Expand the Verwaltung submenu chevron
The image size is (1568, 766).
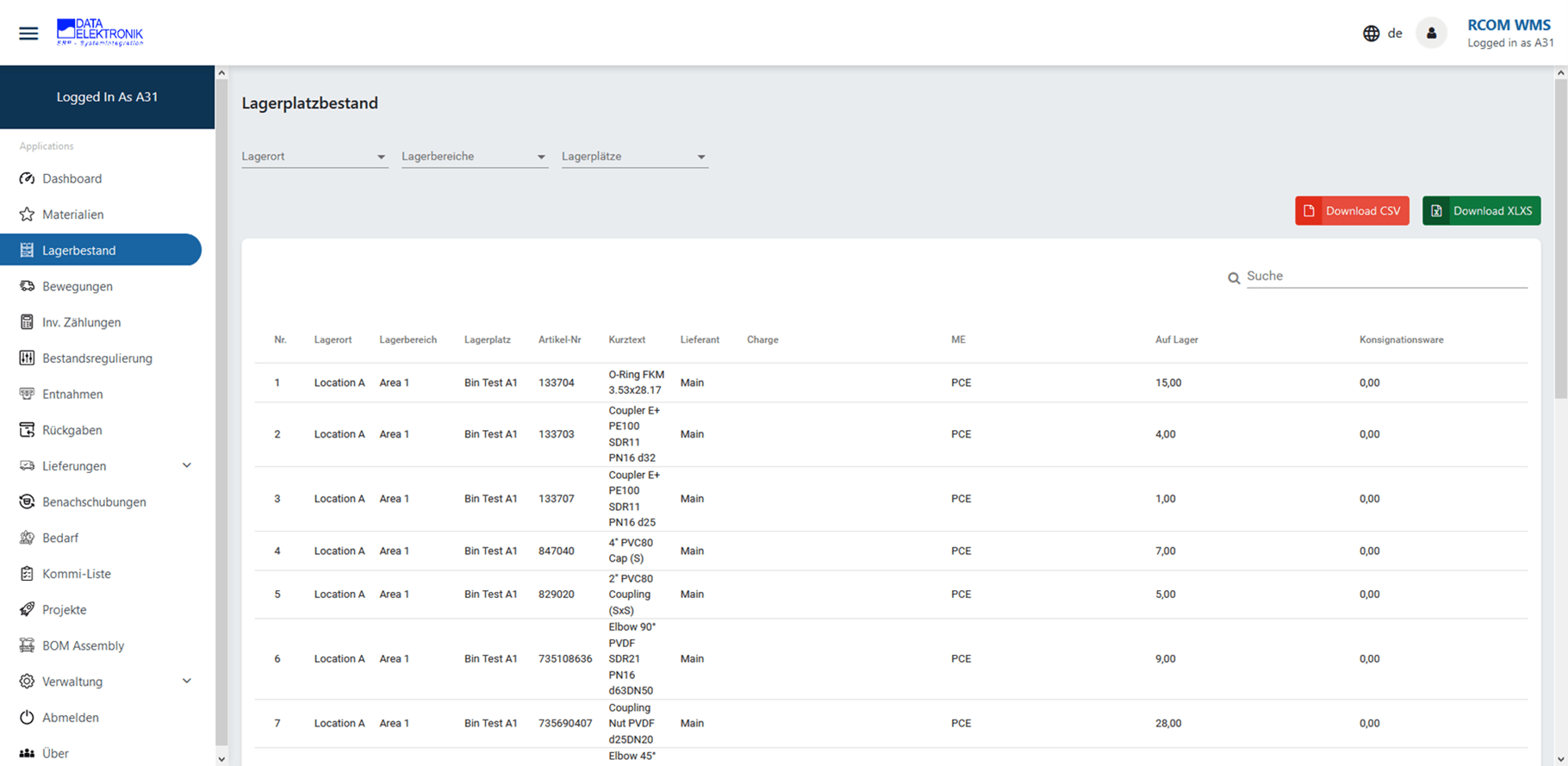click(187, 681)
